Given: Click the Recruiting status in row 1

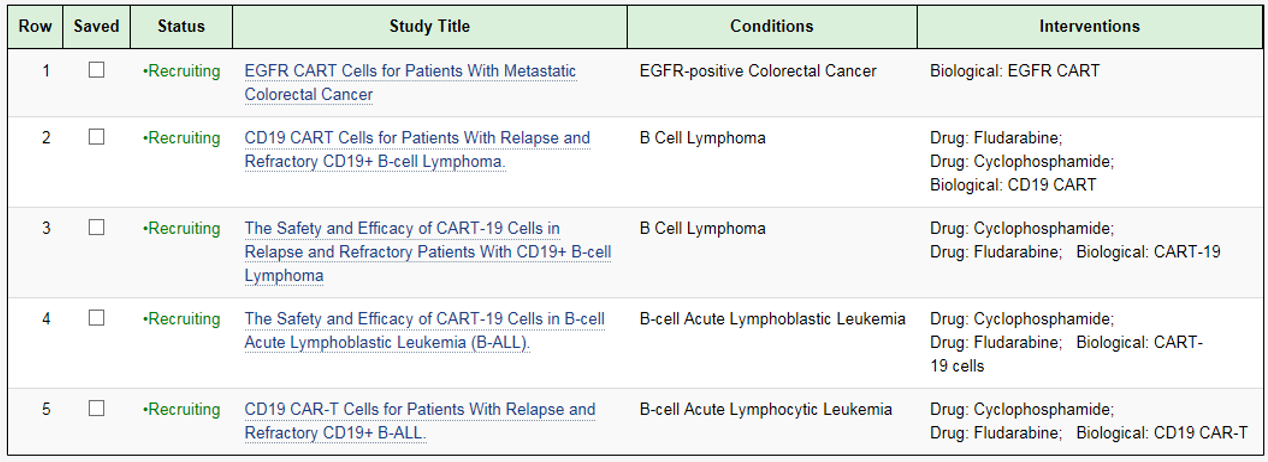Looking at the screenshot, I should (x=182, y=71).
